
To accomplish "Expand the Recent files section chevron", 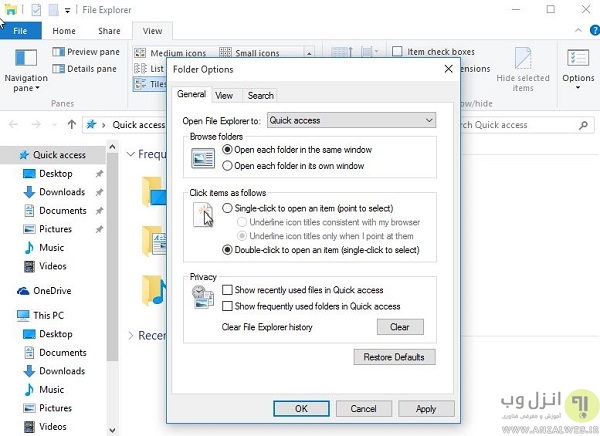I will [132, 336].
